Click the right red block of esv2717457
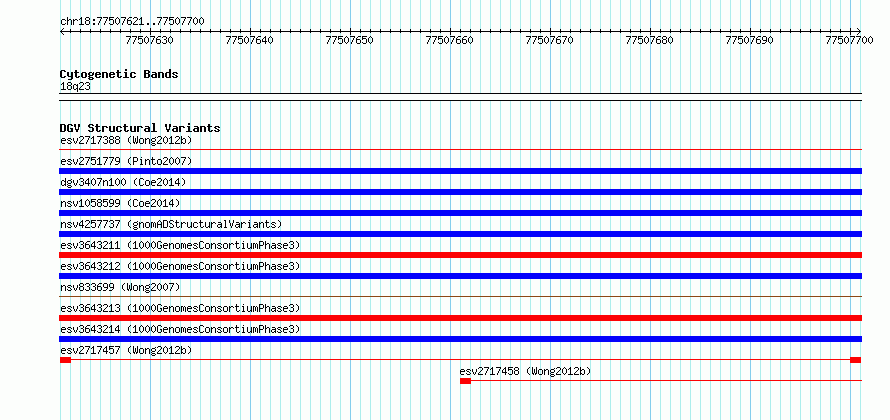 coord(855,360)
